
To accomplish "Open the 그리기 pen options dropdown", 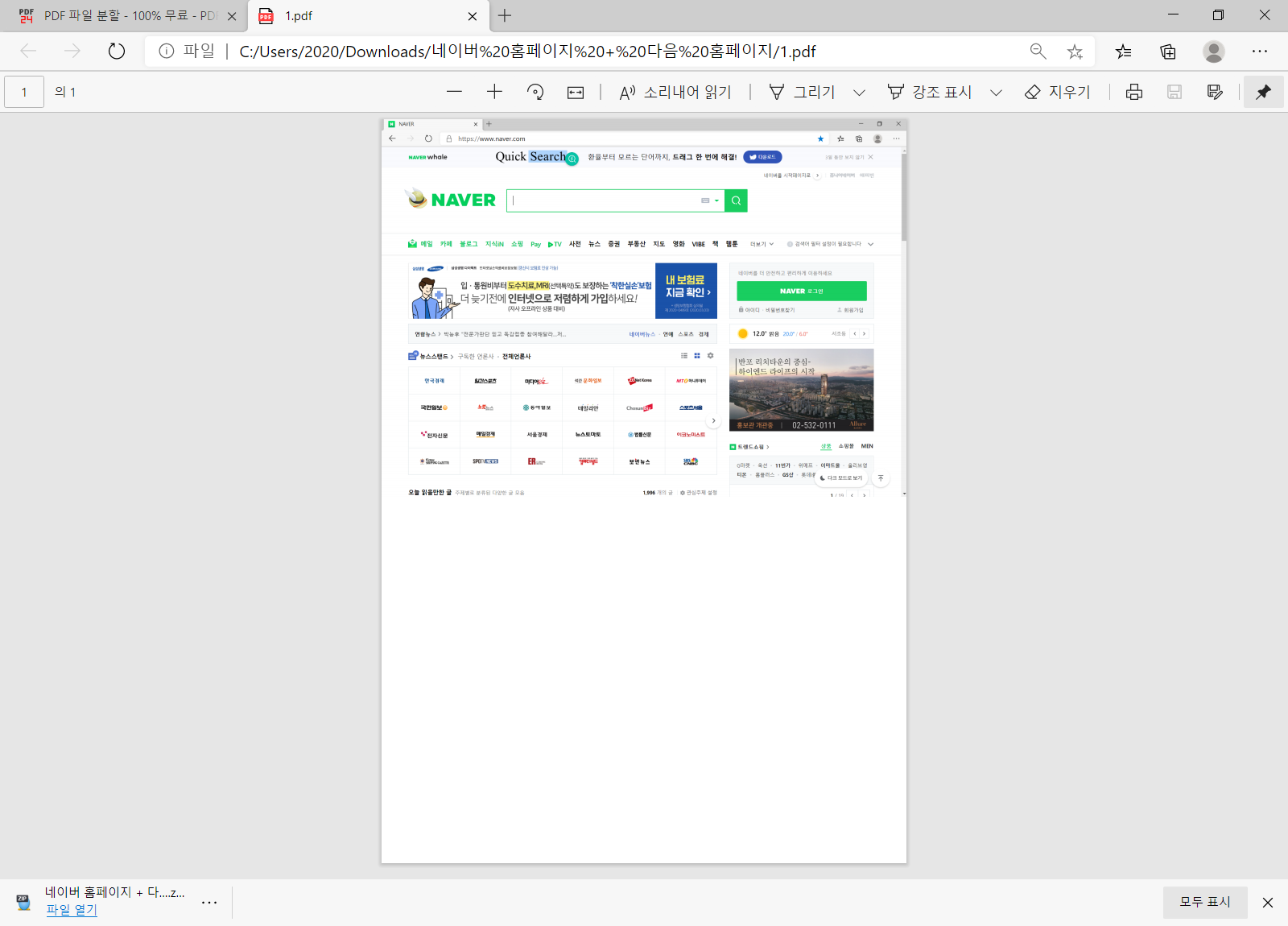I will (860, 92).
